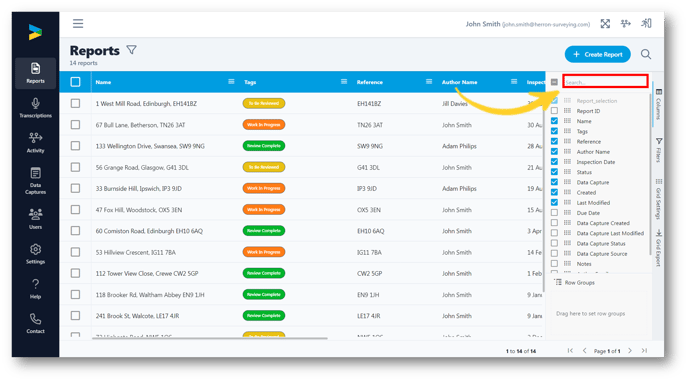Tick the checkbox for 67 Bull Lane row
The height and width of the screenshot is (381, 688).
[75, 125]
